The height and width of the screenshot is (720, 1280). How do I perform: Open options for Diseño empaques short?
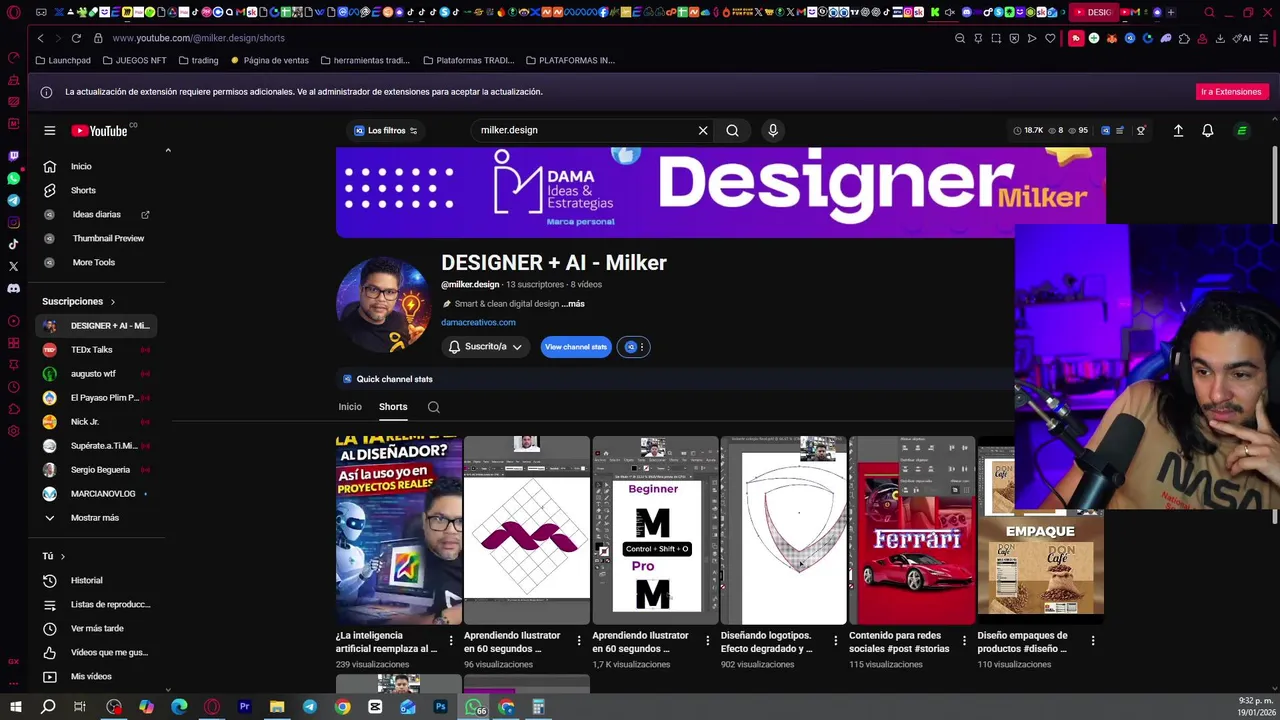[1092, 641]
